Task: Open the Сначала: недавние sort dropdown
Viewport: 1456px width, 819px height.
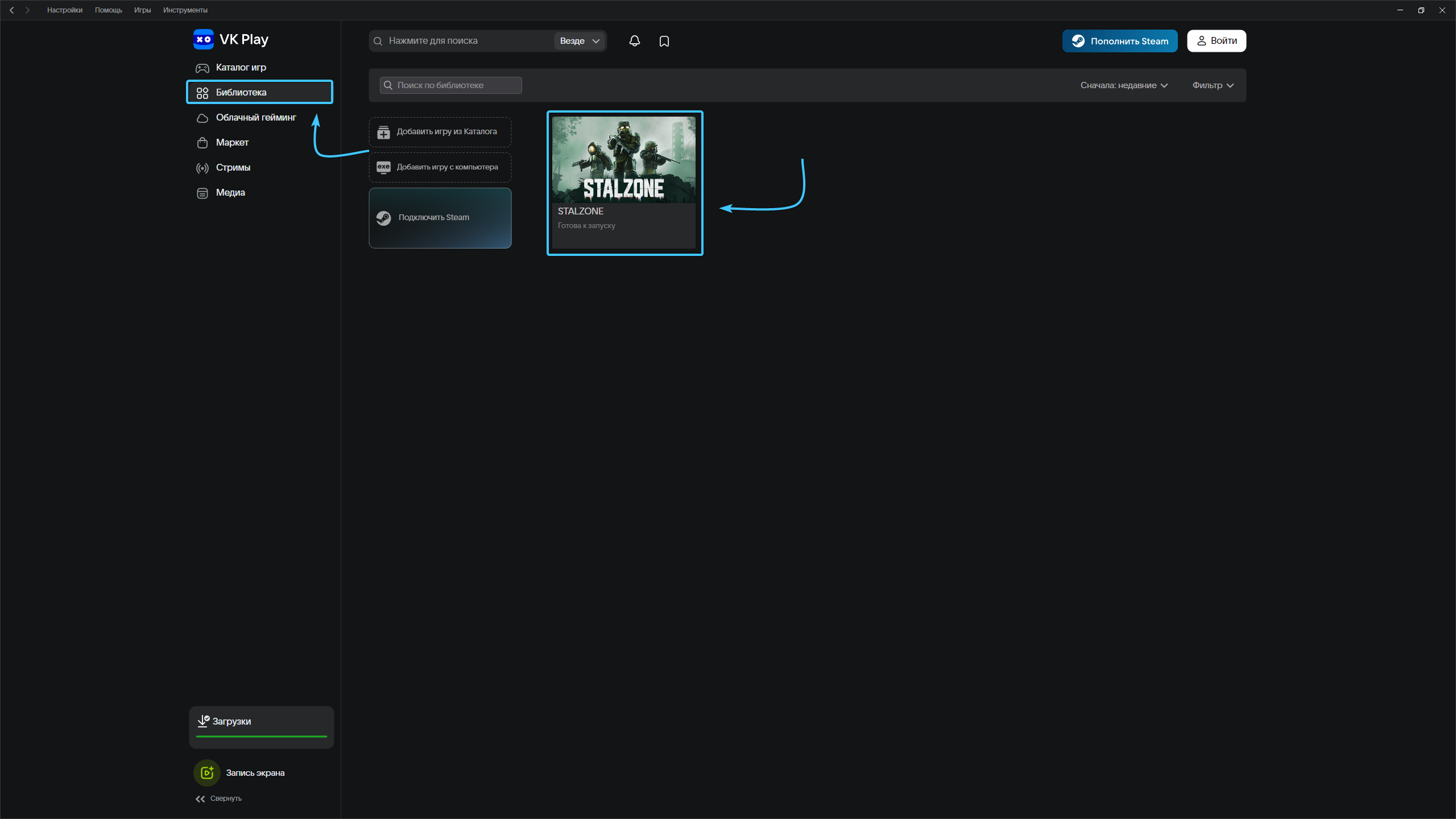Action: (x=1124, y=85)
